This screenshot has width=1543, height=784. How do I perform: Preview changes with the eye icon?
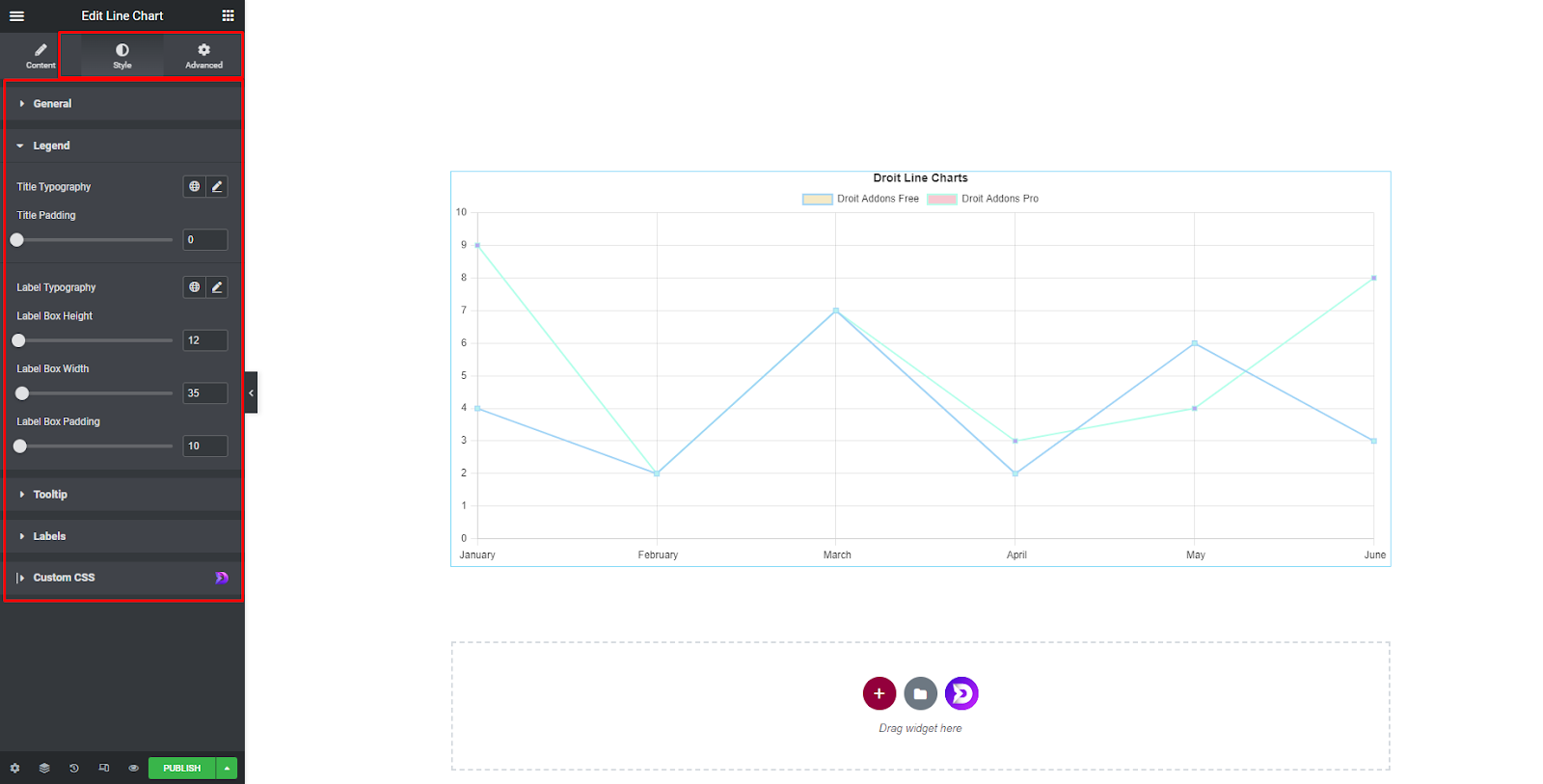click(134, 769)
